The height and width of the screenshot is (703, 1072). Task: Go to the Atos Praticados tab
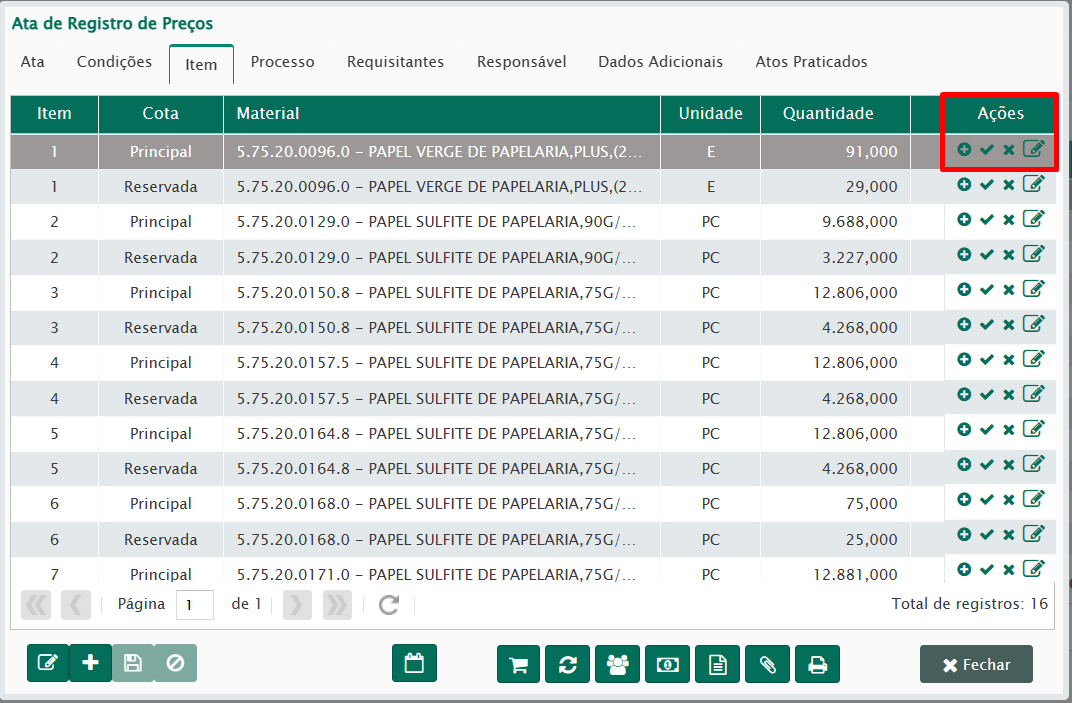coord(811,62)
